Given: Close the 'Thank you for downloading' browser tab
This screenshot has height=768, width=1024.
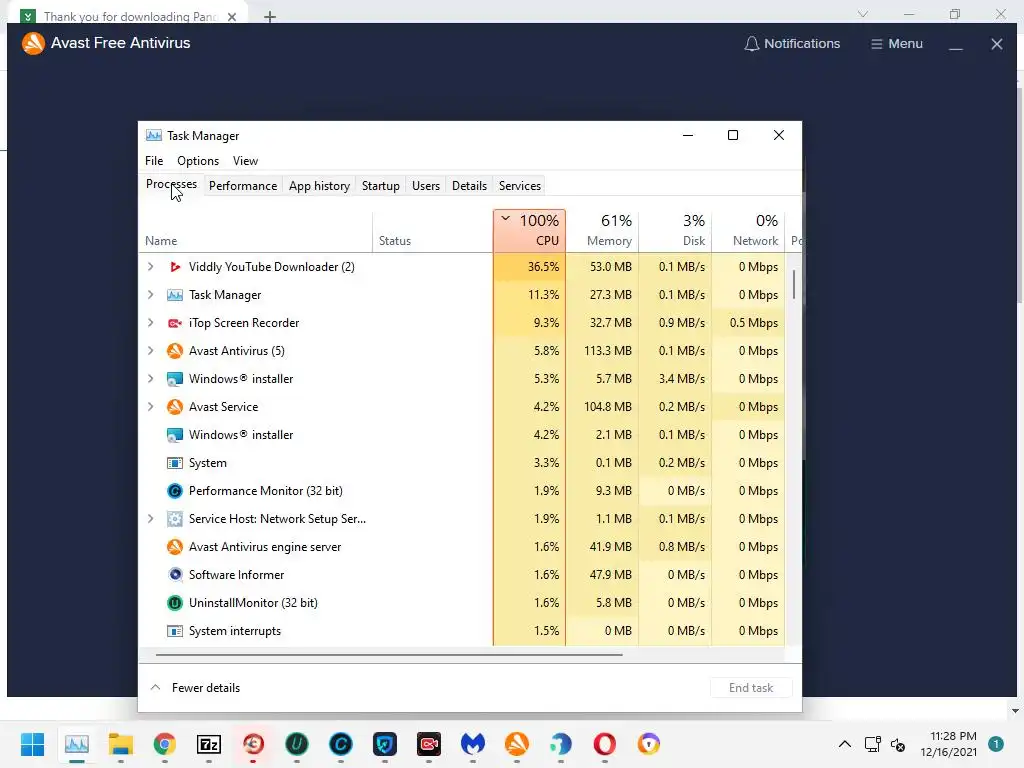Looking at the screenshot, I should coord(232,17).
